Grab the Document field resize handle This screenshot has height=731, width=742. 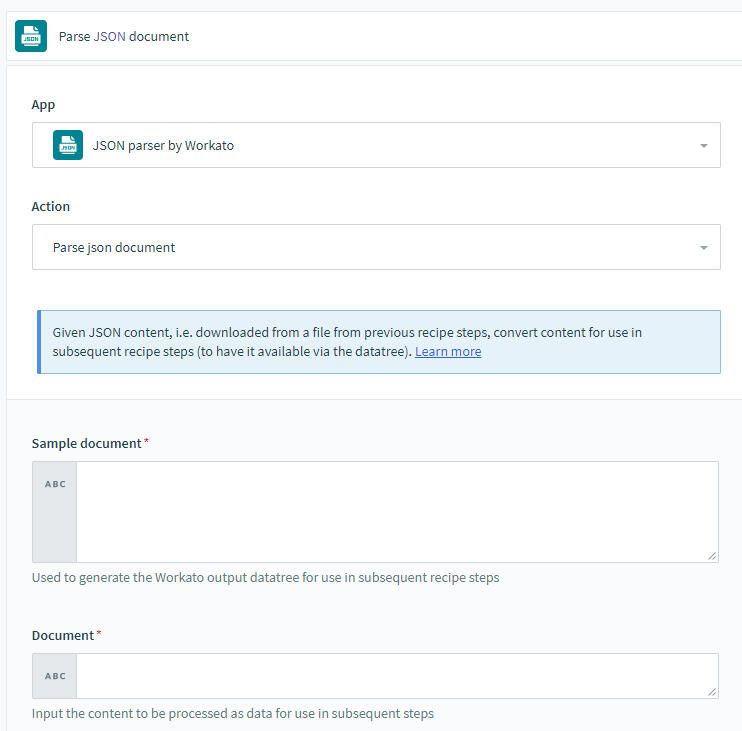click(712, 692)
